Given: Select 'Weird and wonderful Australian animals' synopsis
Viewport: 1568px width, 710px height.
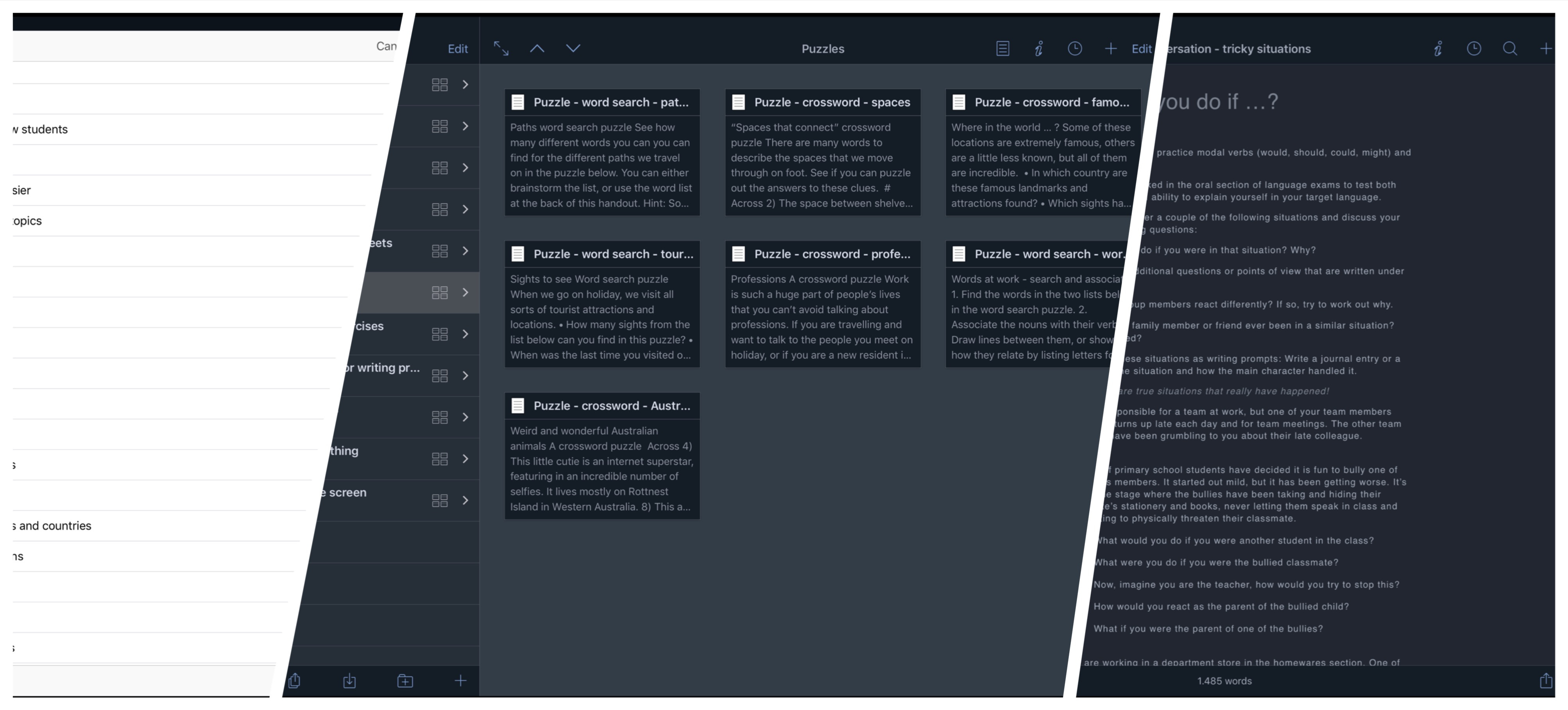Looking at the screenshot, I should [601, 468].
